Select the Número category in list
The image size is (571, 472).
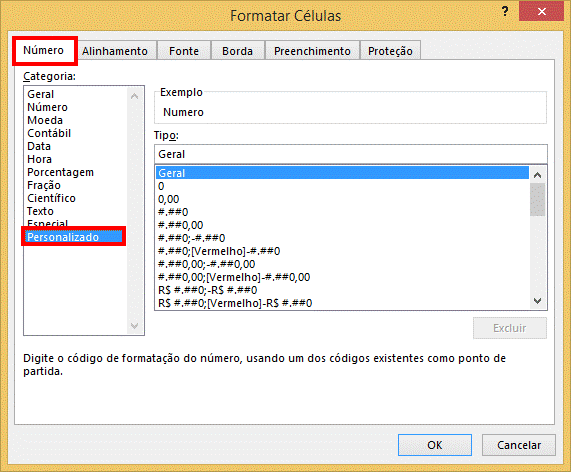47,107
